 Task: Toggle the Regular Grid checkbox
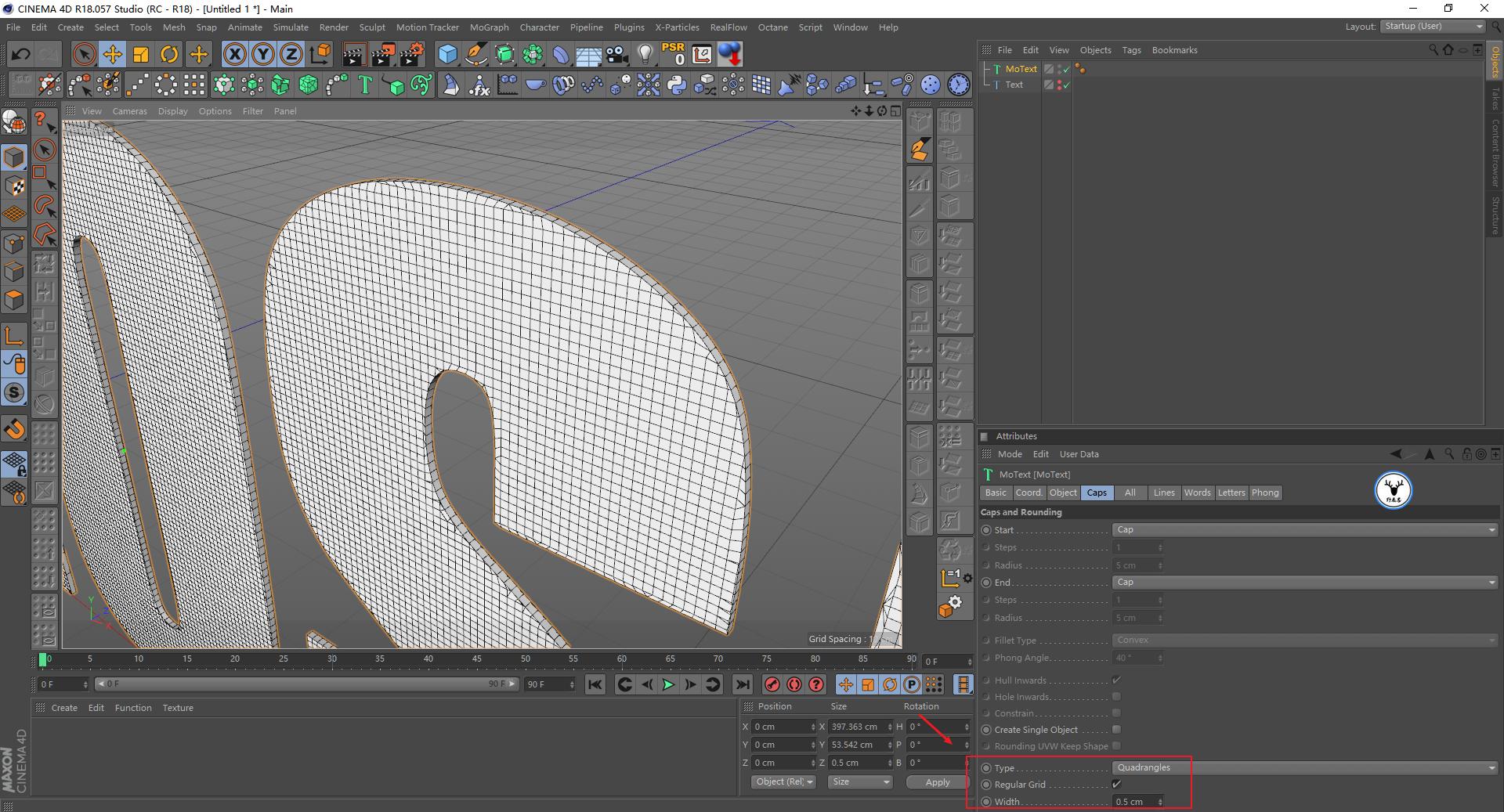[x=1116, y=785]
